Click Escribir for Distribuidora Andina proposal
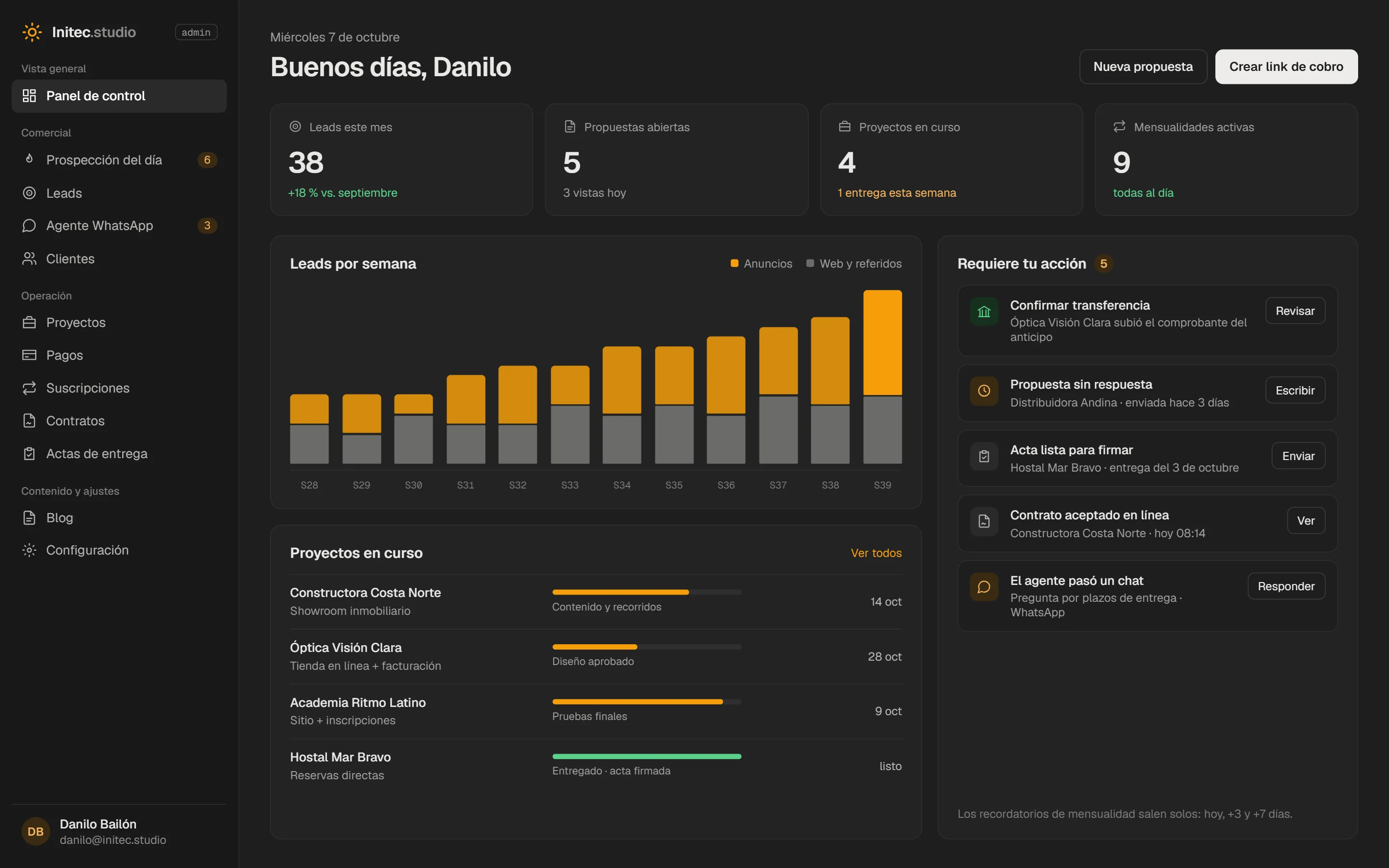Screen dimensions: 1389x868 tap(1295, 391)
